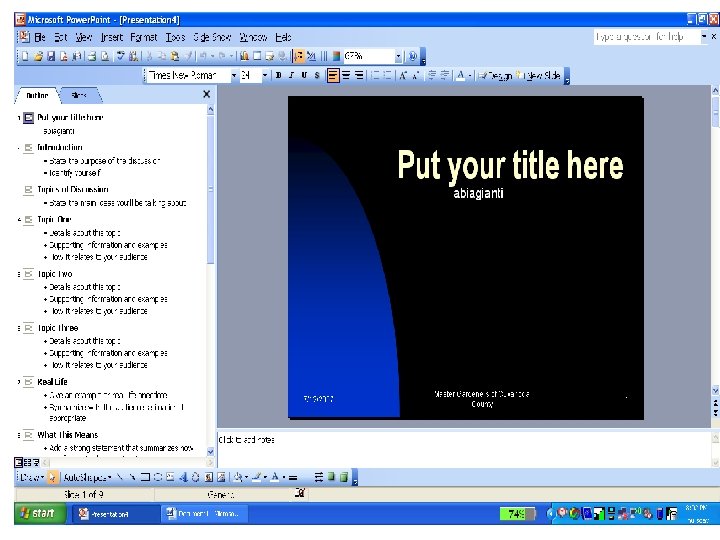Click the 'Type a question for help' box

pos(645,37)
